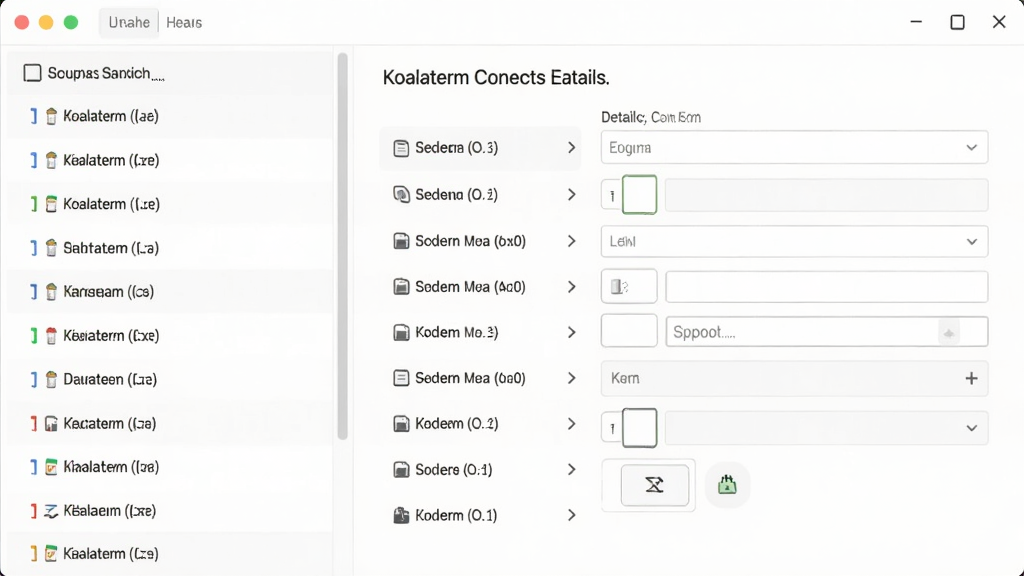Click the red jar icon beside Keaiaterm
This screenshot has width=1024, height=576.
click(x=51, y=336)
